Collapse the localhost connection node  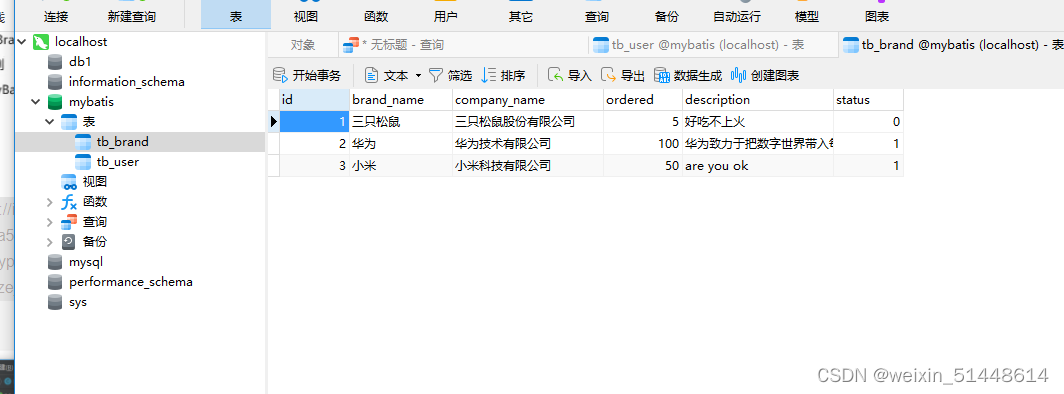(x=22, y=42)
